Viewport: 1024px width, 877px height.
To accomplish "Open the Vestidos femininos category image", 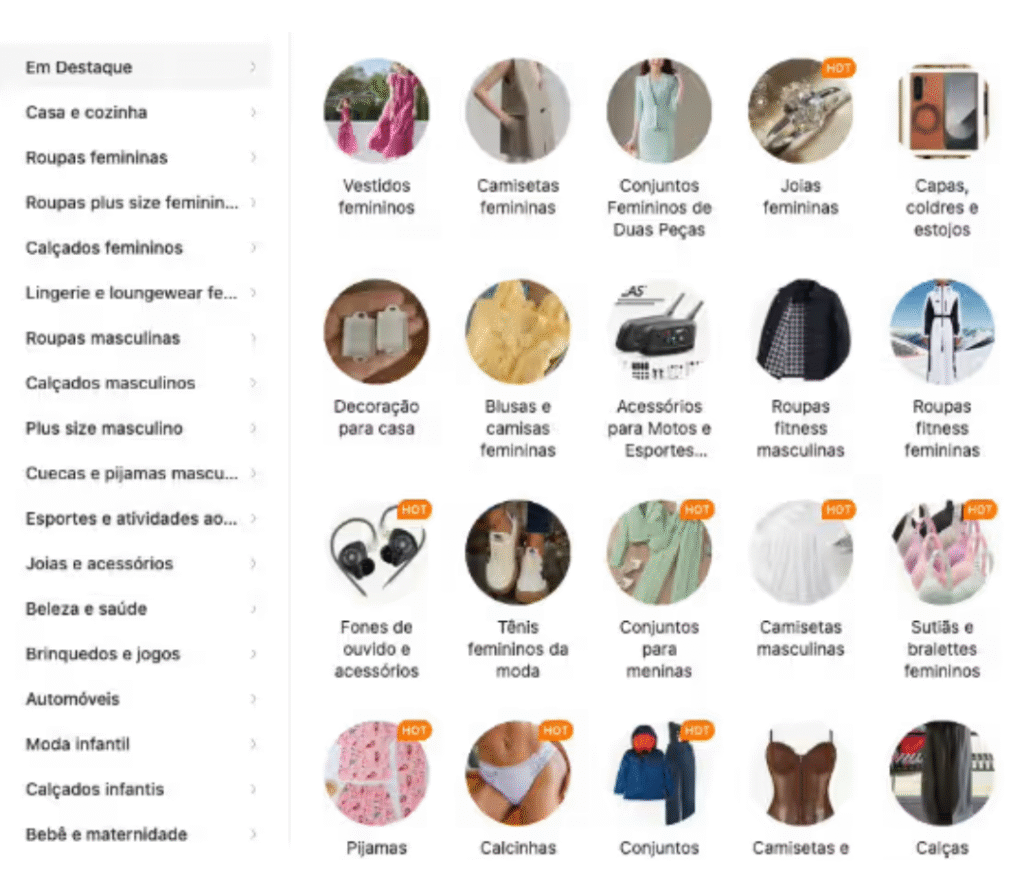I will pos(376,110).
